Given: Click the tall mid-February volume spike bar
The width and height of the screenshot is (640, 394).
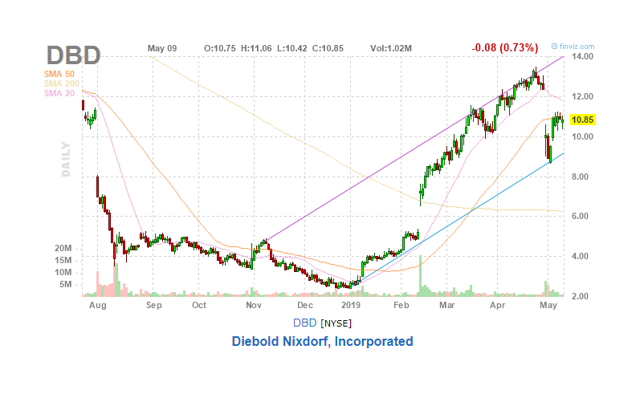Looking at the screenshot, I should click(420, 276).
